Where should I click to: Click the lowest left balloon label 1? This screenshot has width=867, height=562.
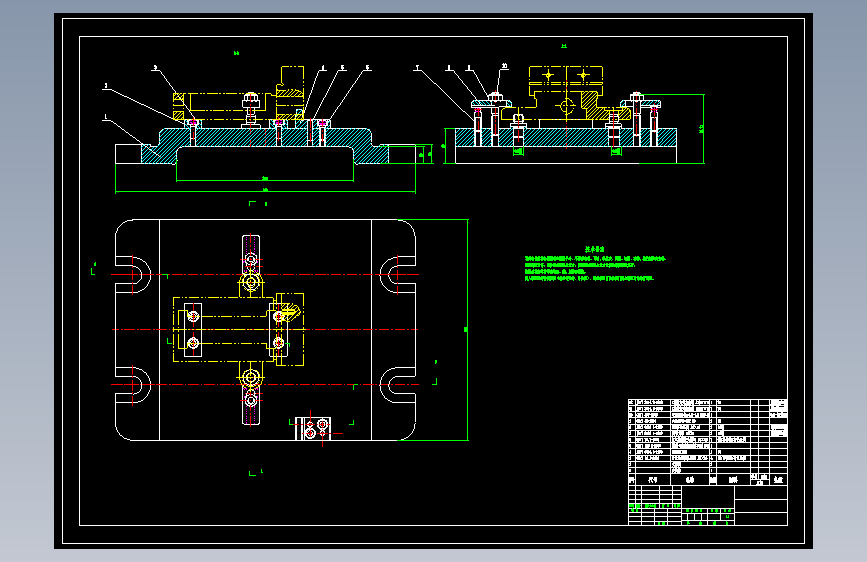(x=106, y=117)
